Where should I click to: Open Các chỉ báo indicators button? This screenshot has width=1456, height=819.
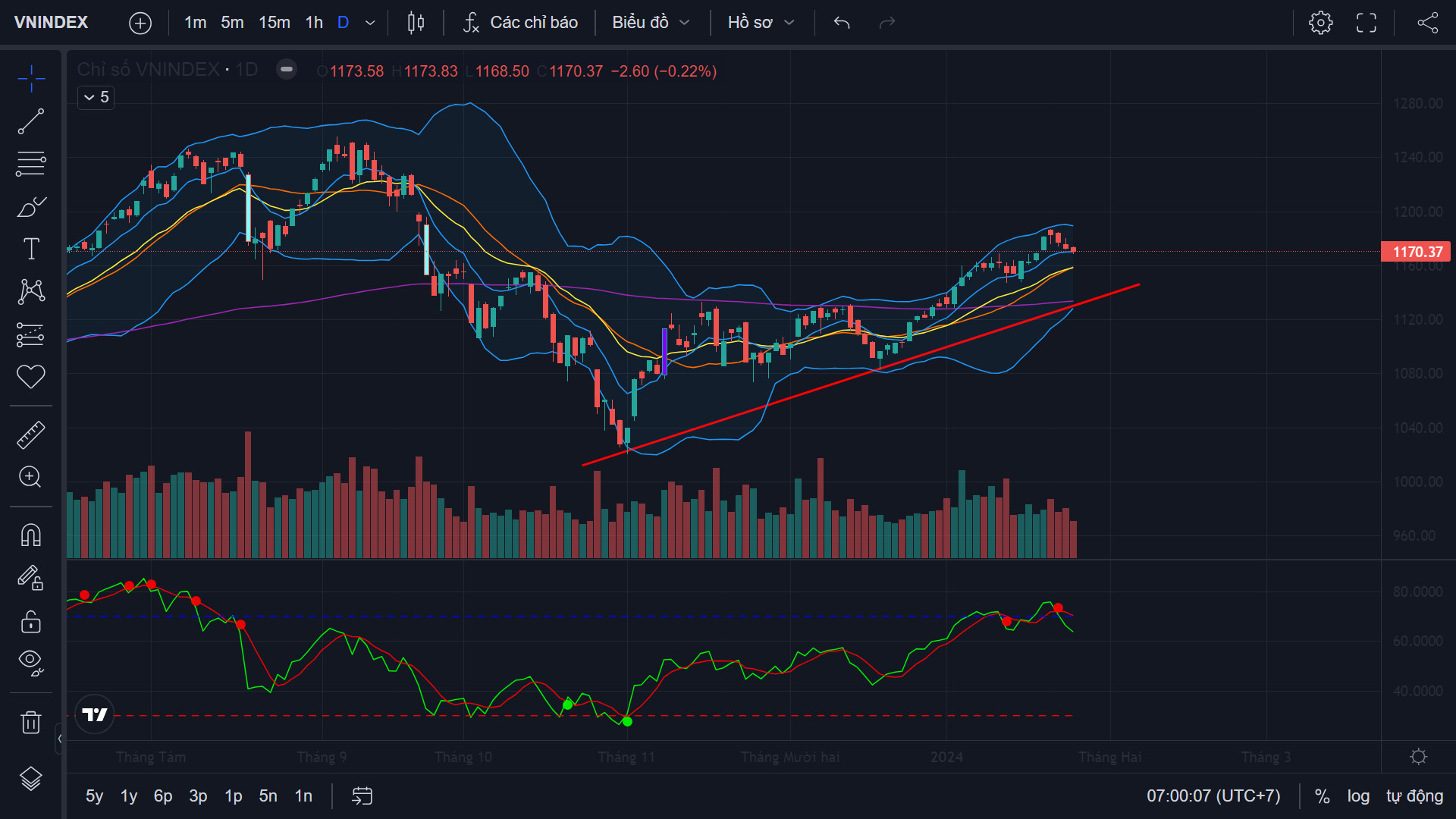tap(520, 23)
